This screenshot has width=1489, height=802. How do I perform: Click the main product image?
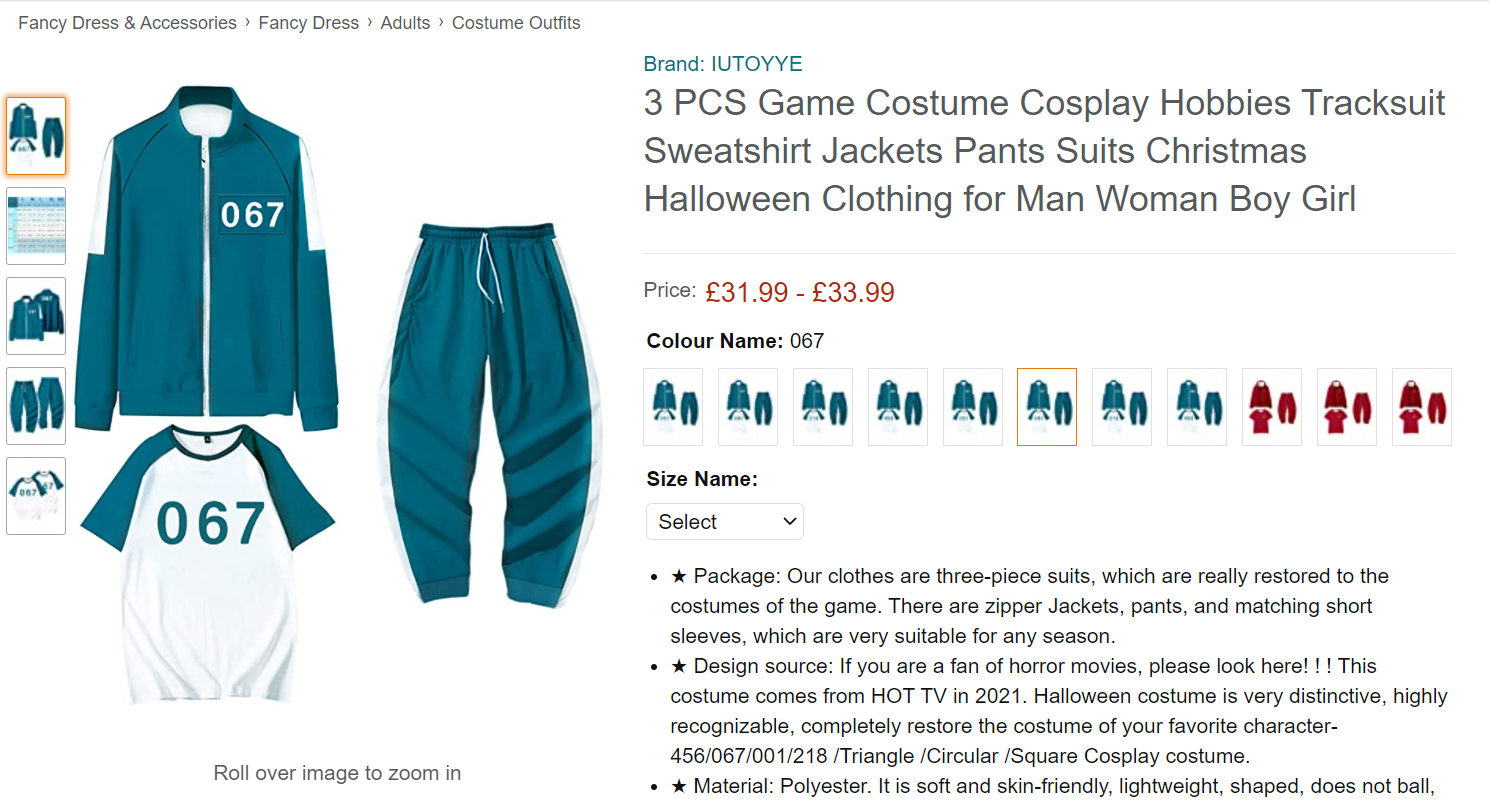(x=338, y=400)
